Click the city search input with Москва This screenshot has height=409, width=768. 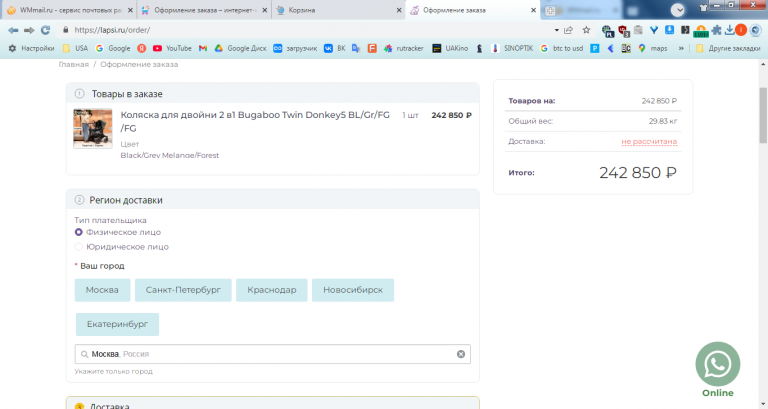[272, 354]
